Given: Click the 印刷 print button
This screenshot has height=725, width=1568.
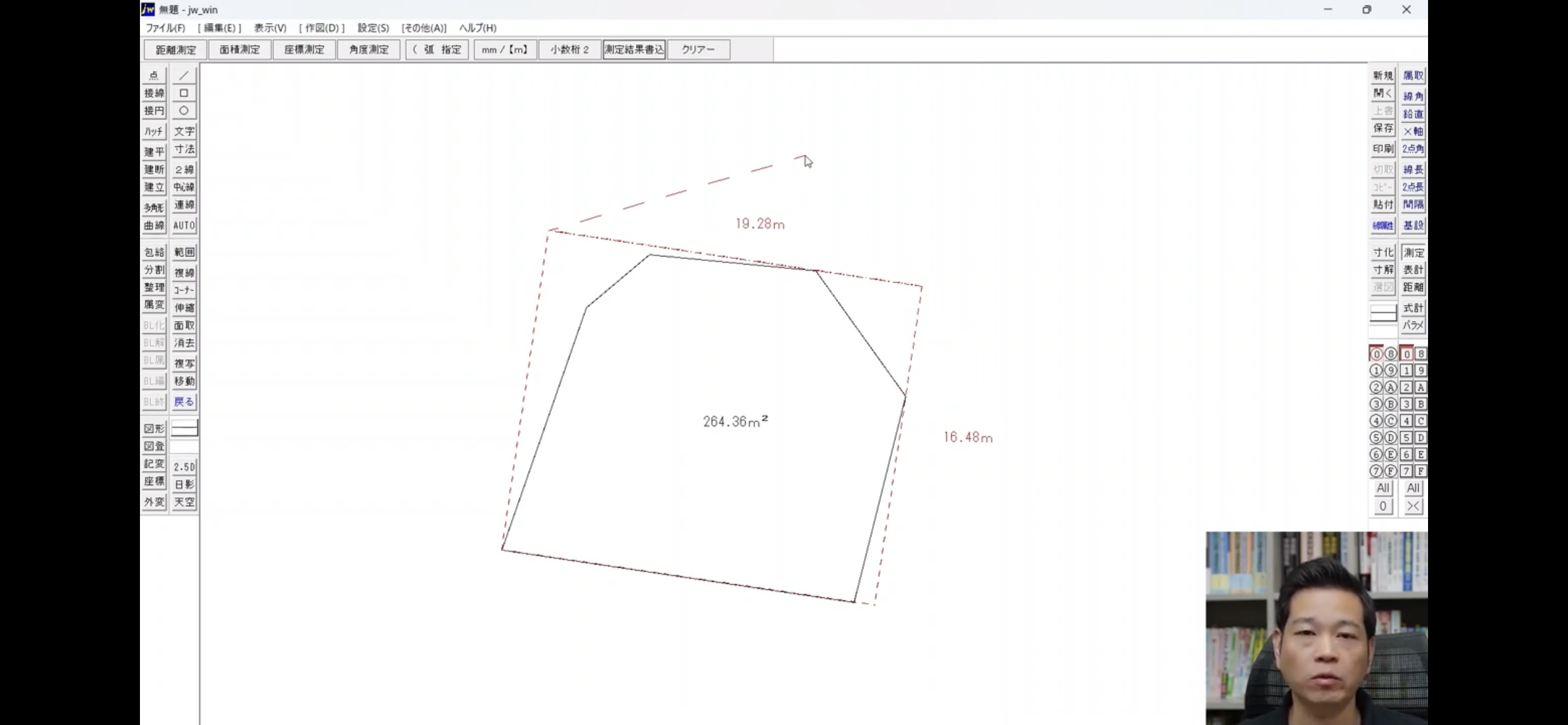Looking at the screenshot, I should click(x=1383, y=149).
